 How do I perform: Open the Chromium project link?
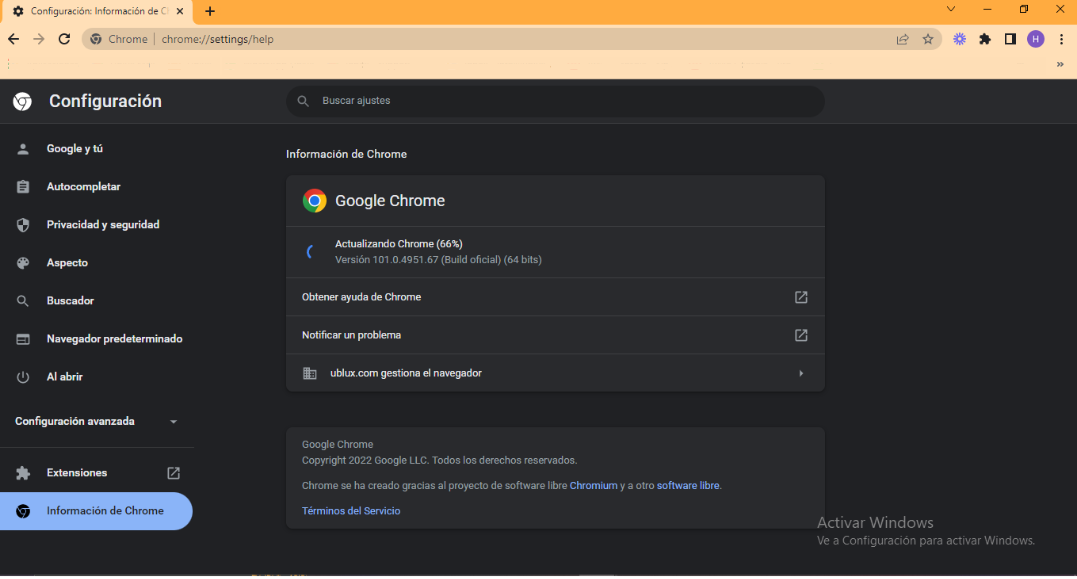(x=593, y=486)
